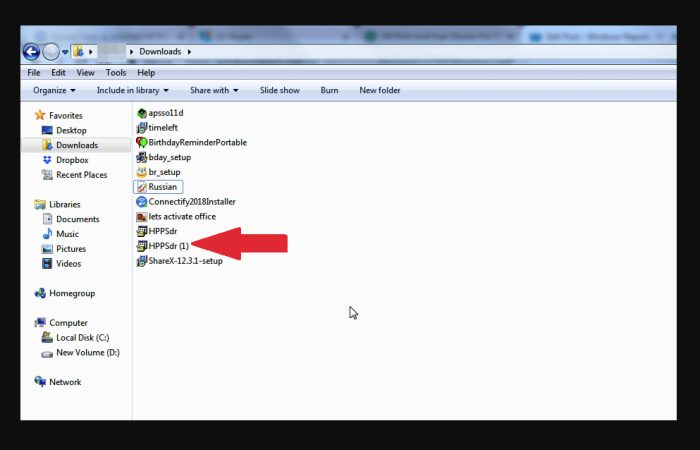
Task: Click the Back navigation arrow button
Action: click(31, 52)
